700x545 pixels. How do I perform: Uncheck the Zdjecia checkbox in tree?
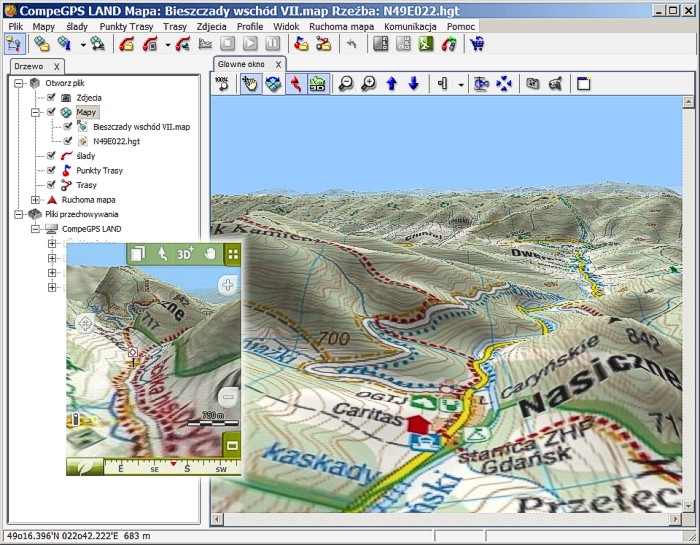(51, 97)
